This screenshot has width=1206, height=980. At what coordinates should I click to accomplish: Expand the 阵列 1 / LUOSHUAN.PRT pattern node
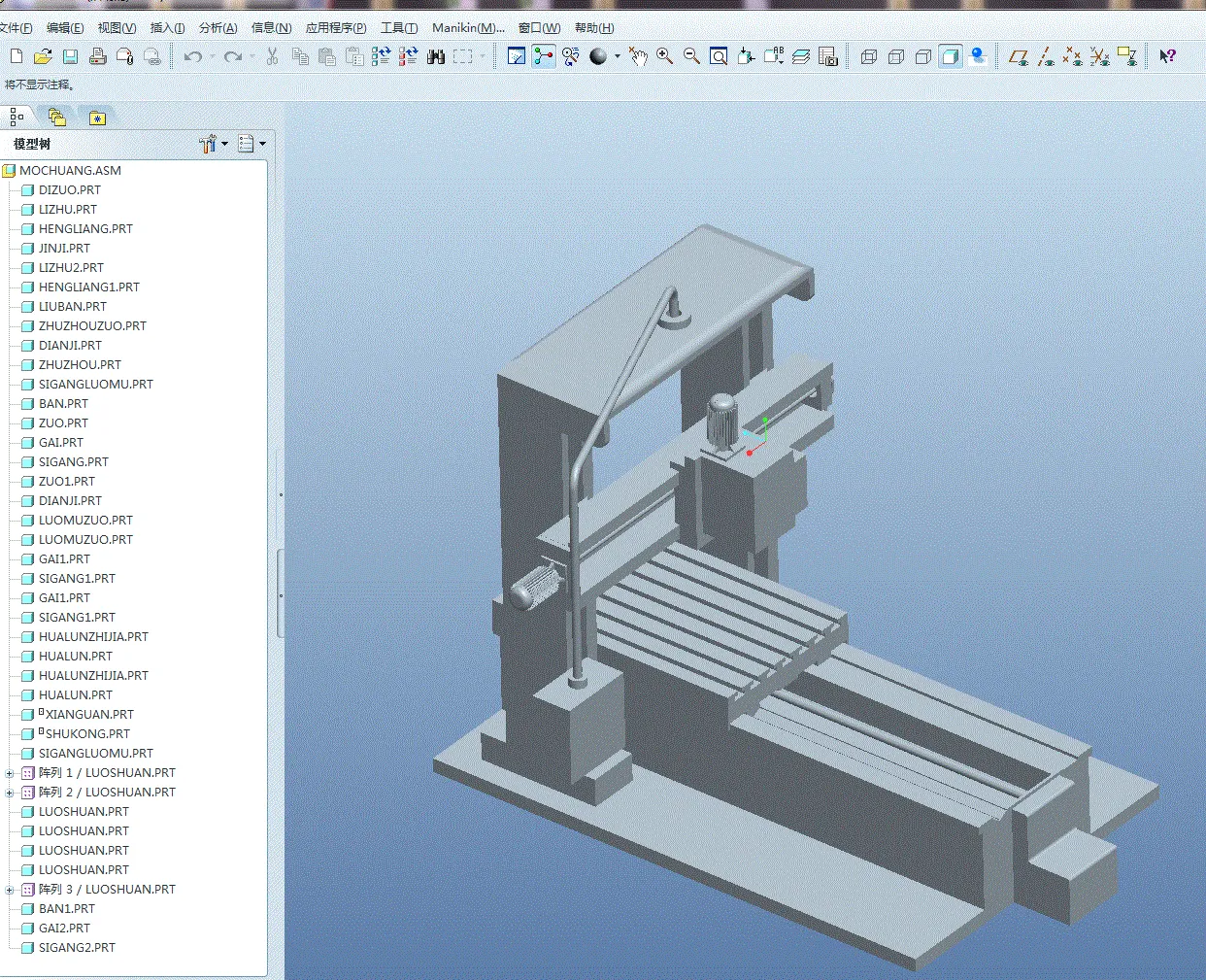click(x=10, y=773)
